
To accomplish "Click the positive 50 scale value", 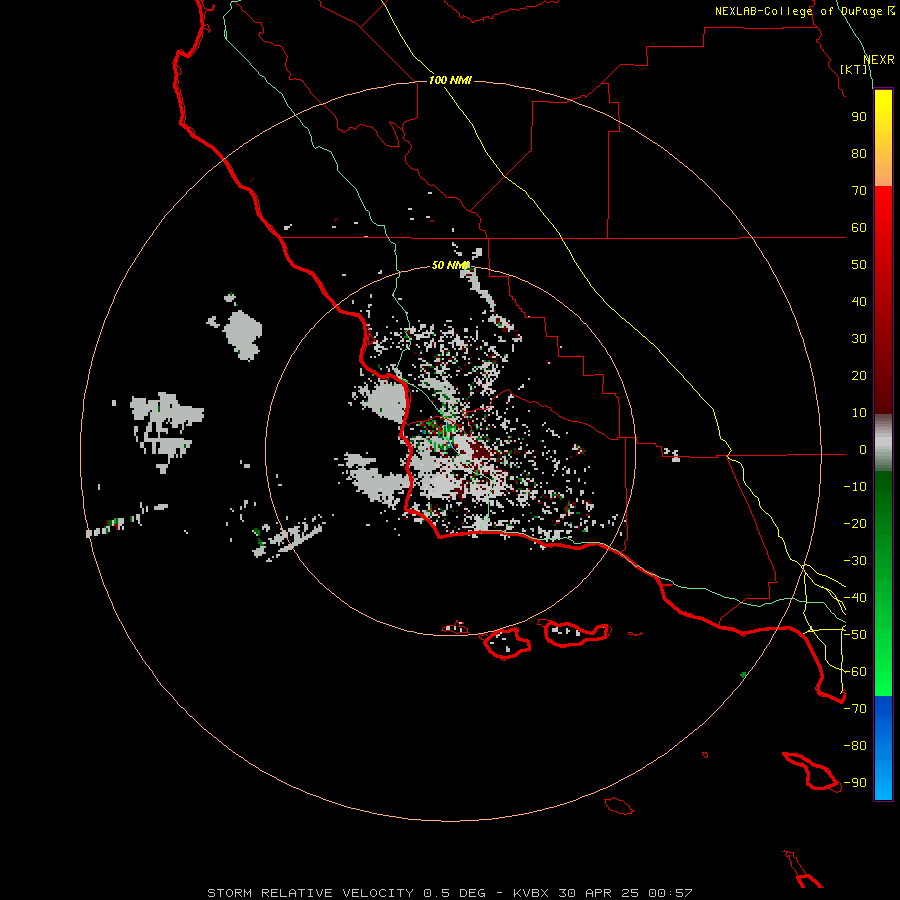I will click(x=859, y=265).
